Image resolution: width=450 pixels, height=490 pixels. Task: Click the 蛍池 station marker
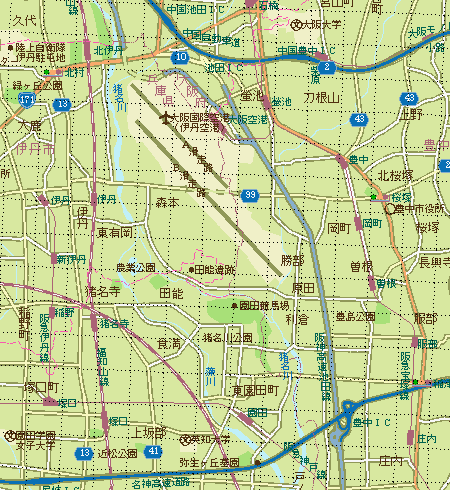click(x=267, y=103)
